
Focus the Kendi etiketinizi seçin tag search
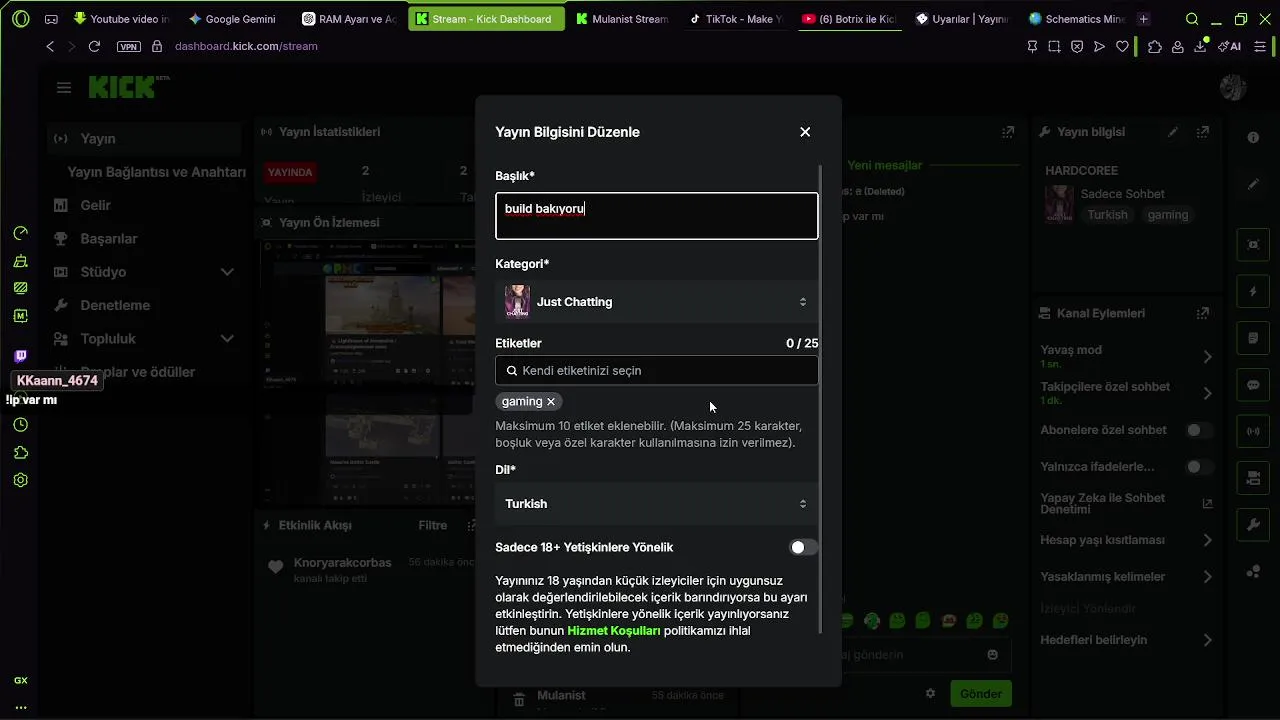coord(657,370)
